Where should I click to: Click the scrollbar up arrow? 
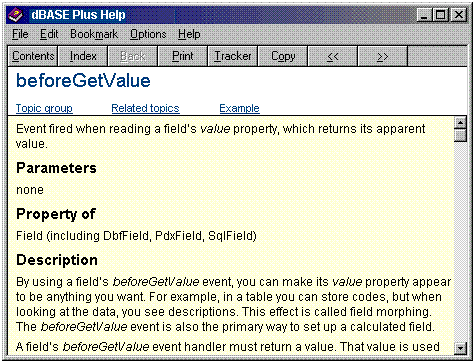click(x=460, y=123)
